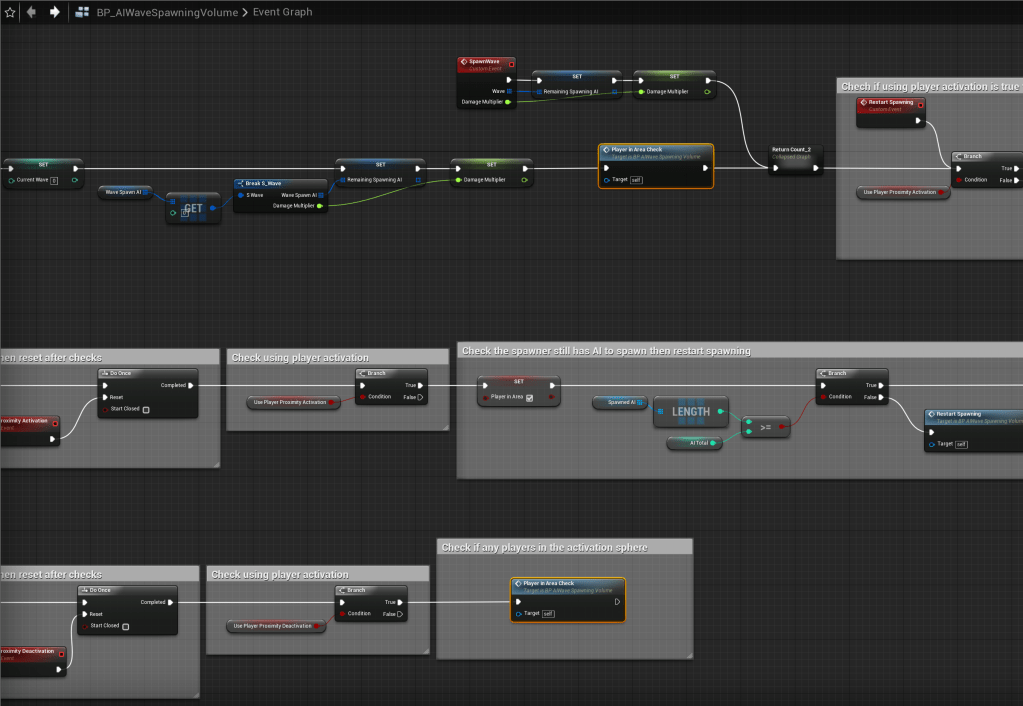
Task: Select the Wave Spawn AI variable node
Action: [x=124, y=191]
